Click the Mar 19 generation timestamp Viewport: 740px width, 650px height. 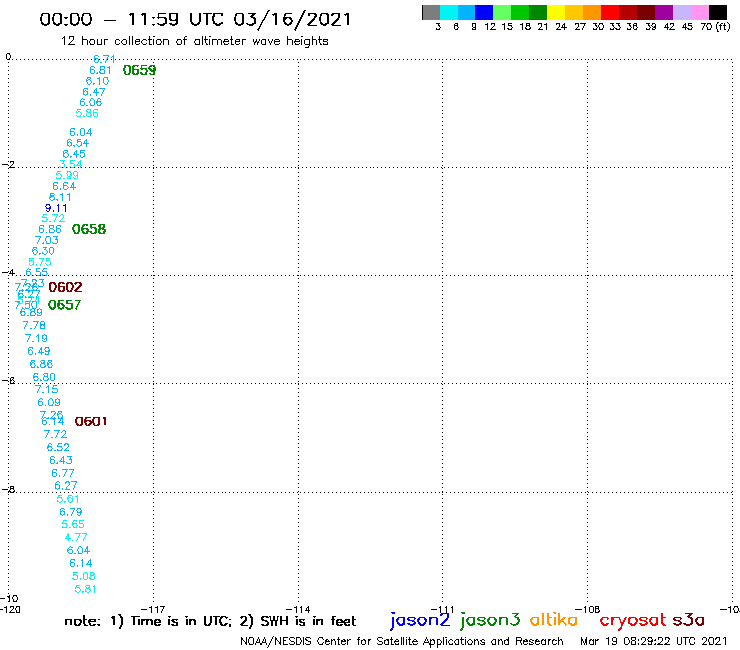click(654, 641)
